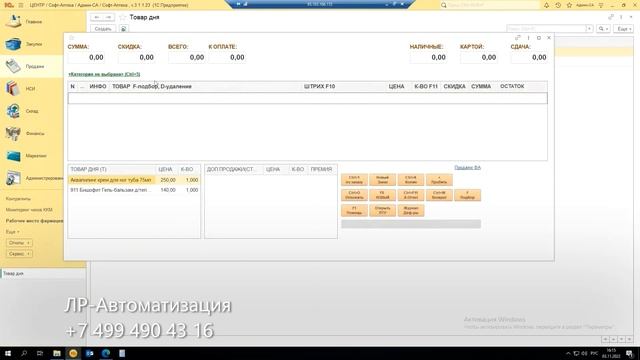Expand the Ещё item in the sidebar
The width and height of the screenshot is (640, 360).
click(12, 232)
